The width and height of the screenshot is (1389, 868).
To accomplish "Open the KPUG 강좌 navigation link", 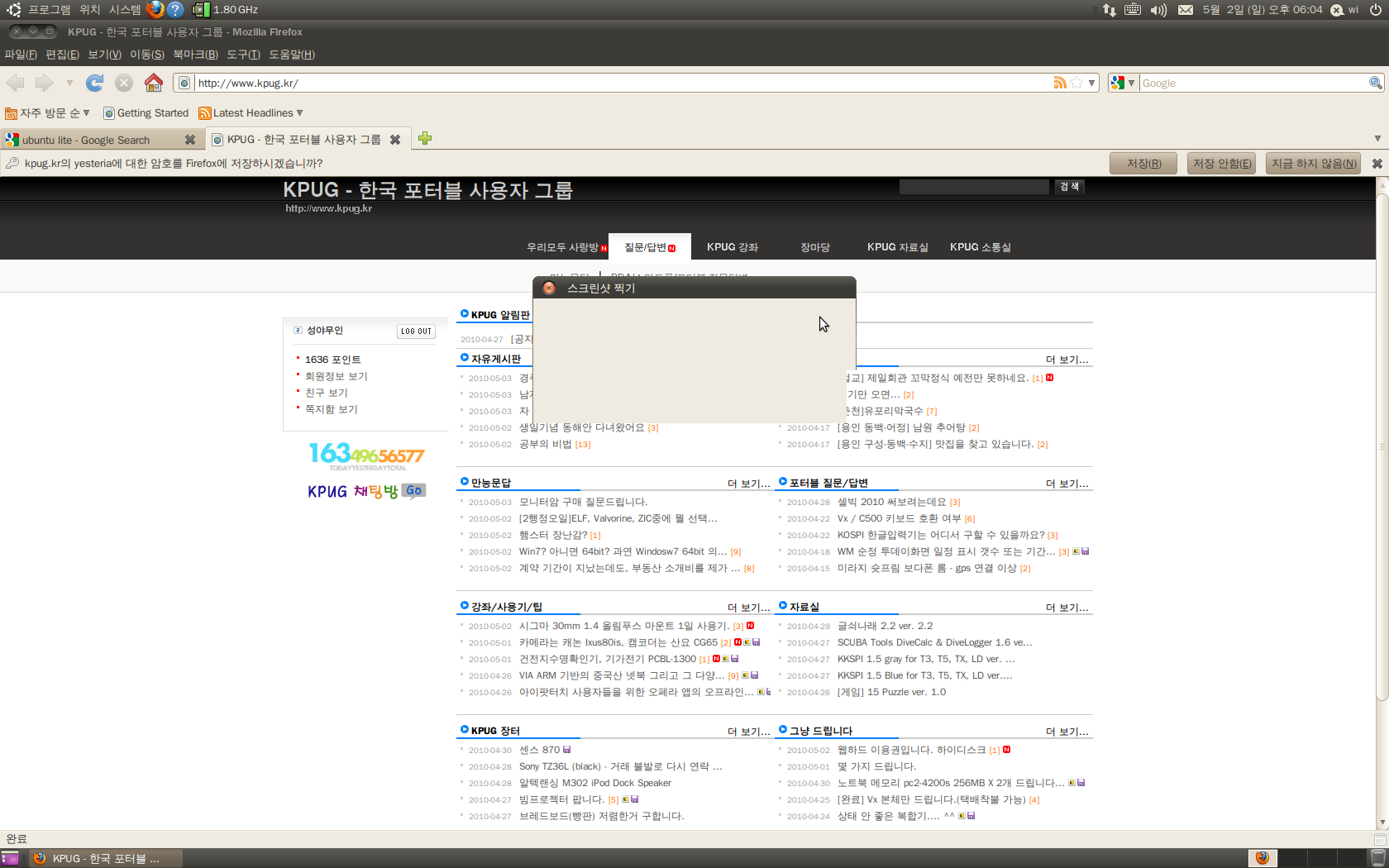I will pos(733,247).
